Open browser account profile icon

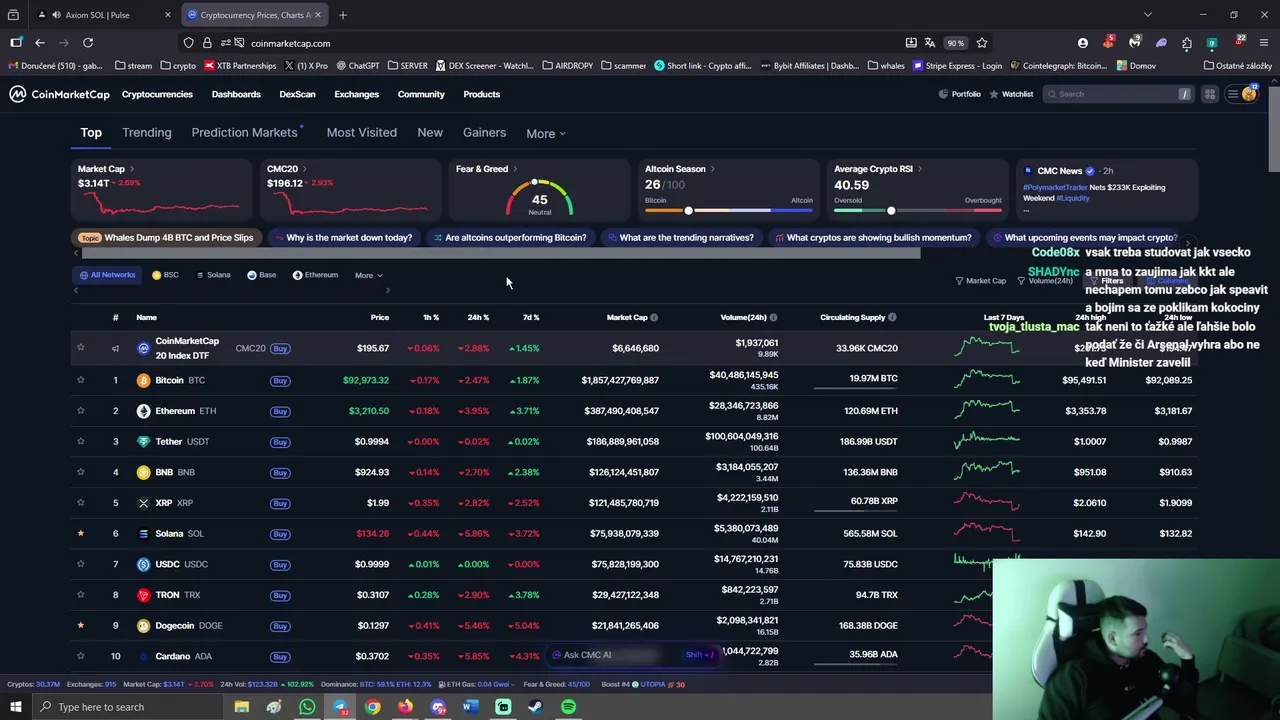coord(1082,43)
